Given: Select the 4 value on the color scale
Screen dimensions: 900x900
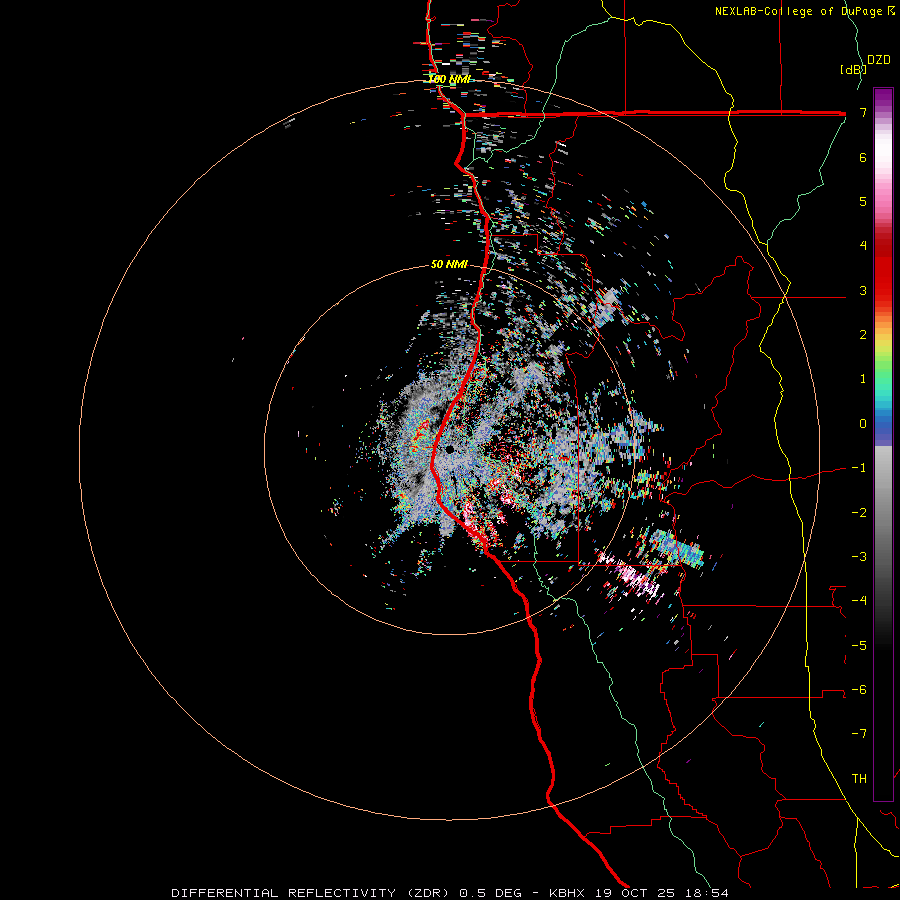Looking at the screenshot, I should coord(863,246).
